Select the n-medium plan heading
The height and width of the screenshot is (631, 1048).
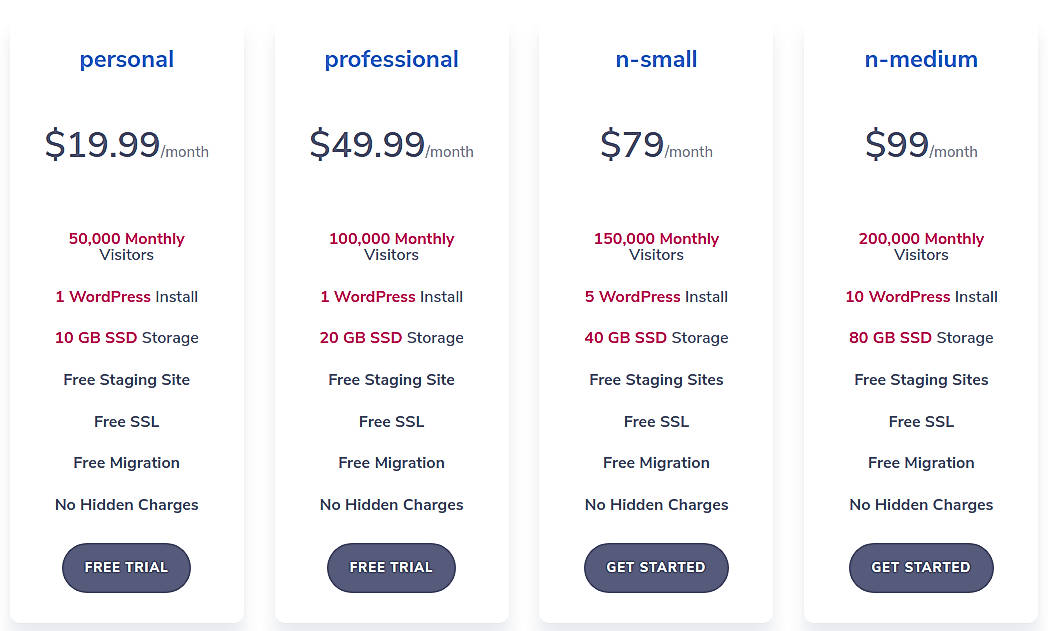[921, 59]
